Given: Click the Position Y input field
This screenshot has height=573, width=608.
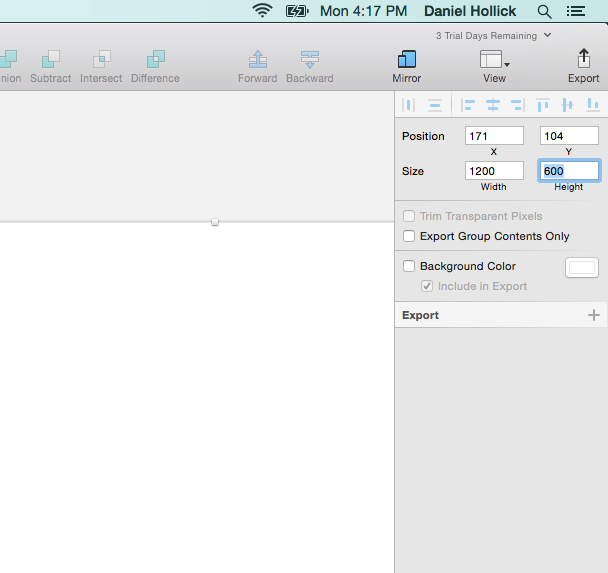Looking at the screenshot, I should (x=569, y=136).
